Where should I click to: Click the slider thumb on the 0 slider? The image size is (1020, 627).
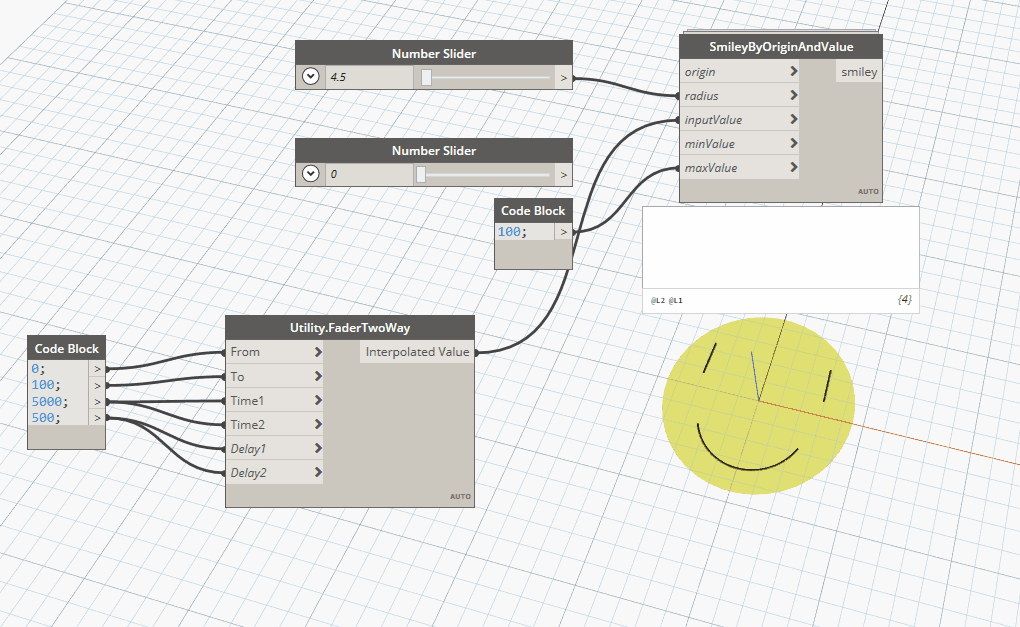click(x=421, y=174)
